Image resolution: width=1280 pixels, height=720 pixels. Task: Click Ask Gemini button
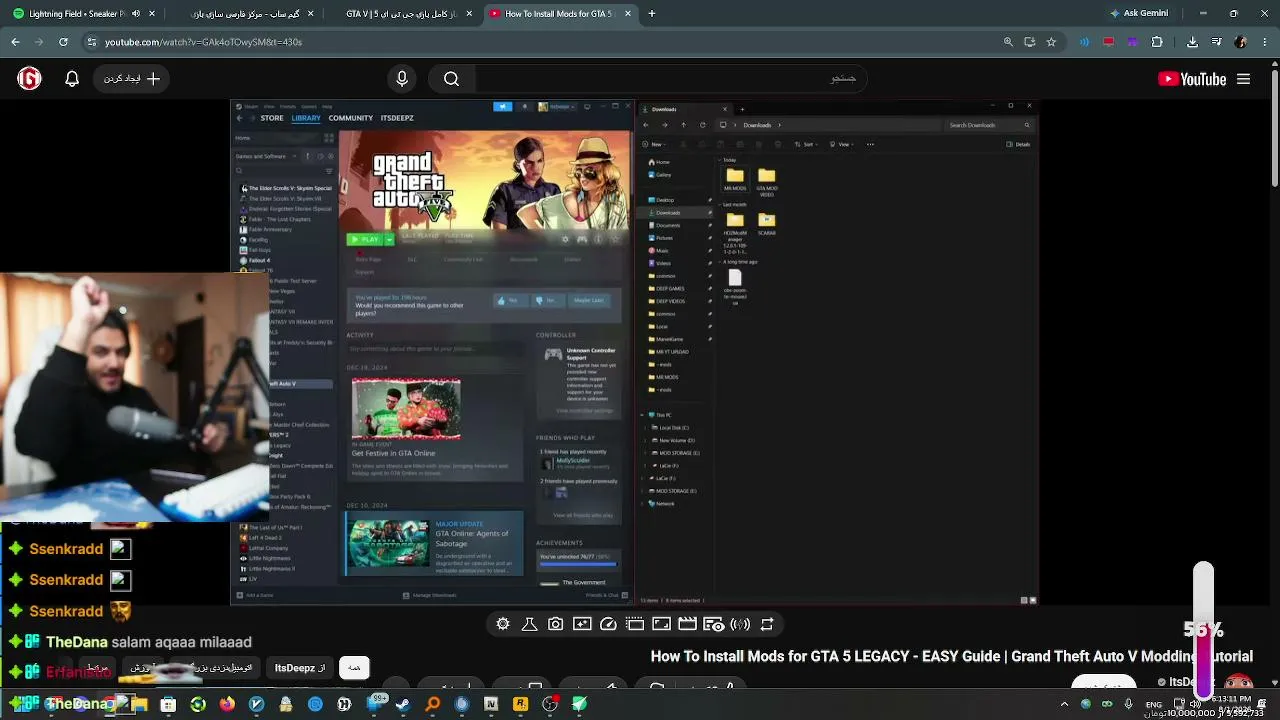[x=1142, y=14]
